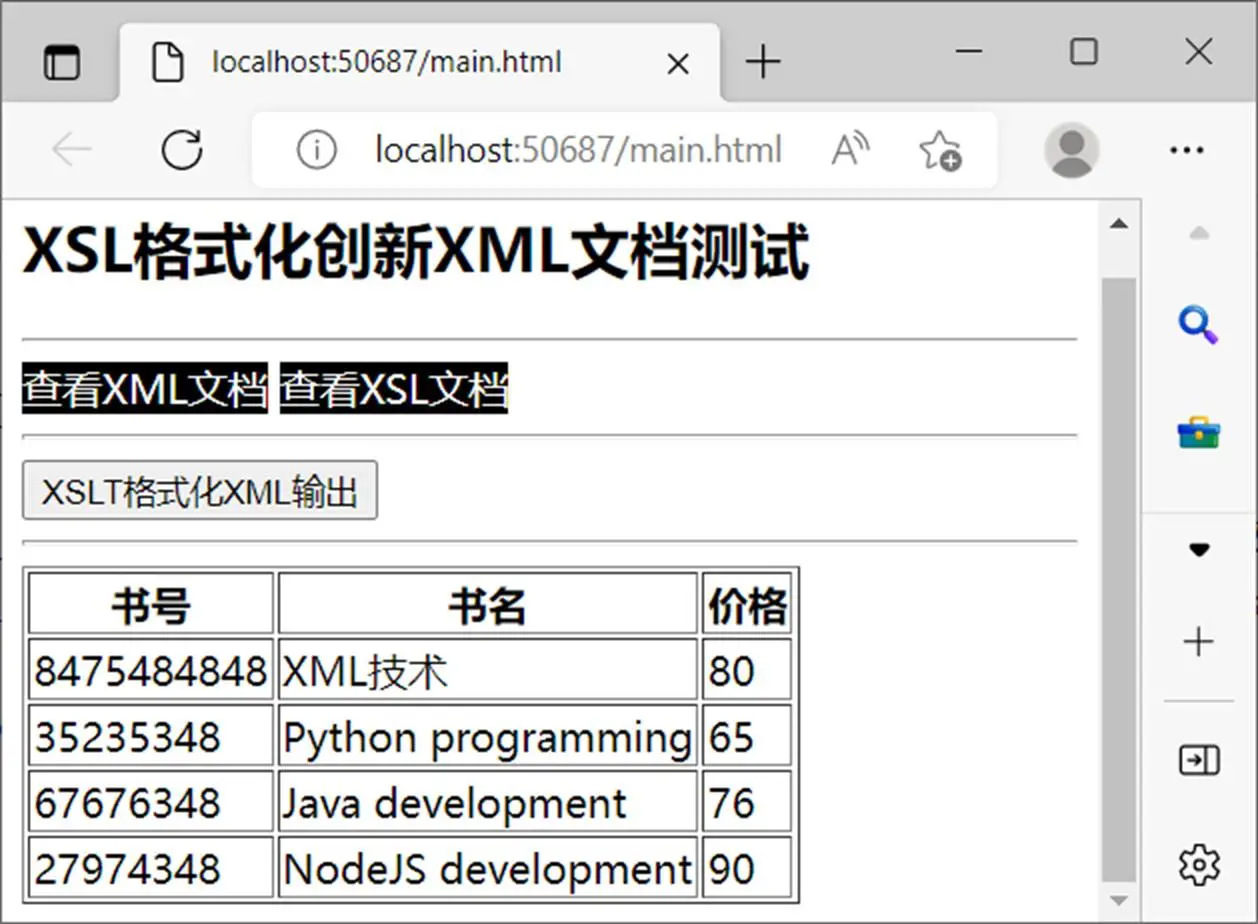Image resolution: width=1258 pixels, height=924 pixels.
Task: Select cell 67676348
Action: [x=151, y=802]
